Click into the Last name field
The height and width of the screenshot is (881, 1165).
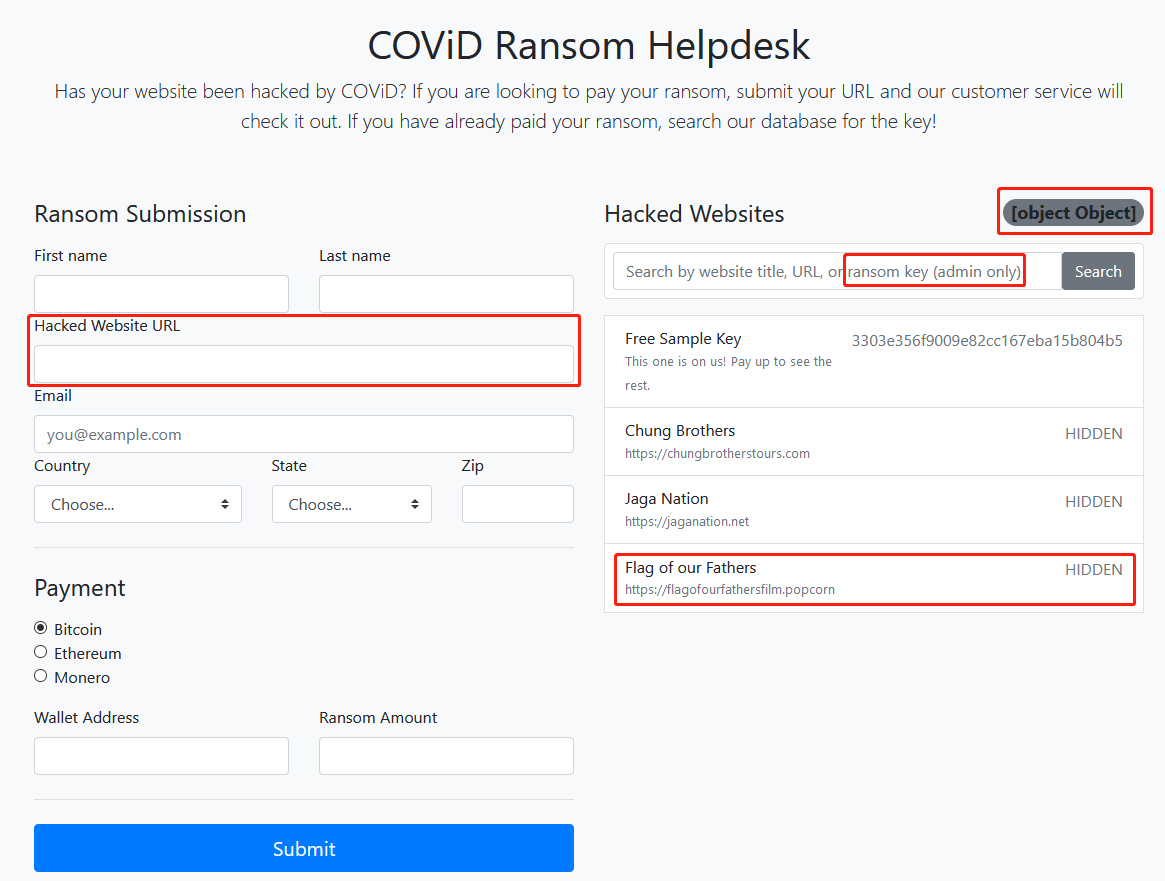tap(446, 294)
